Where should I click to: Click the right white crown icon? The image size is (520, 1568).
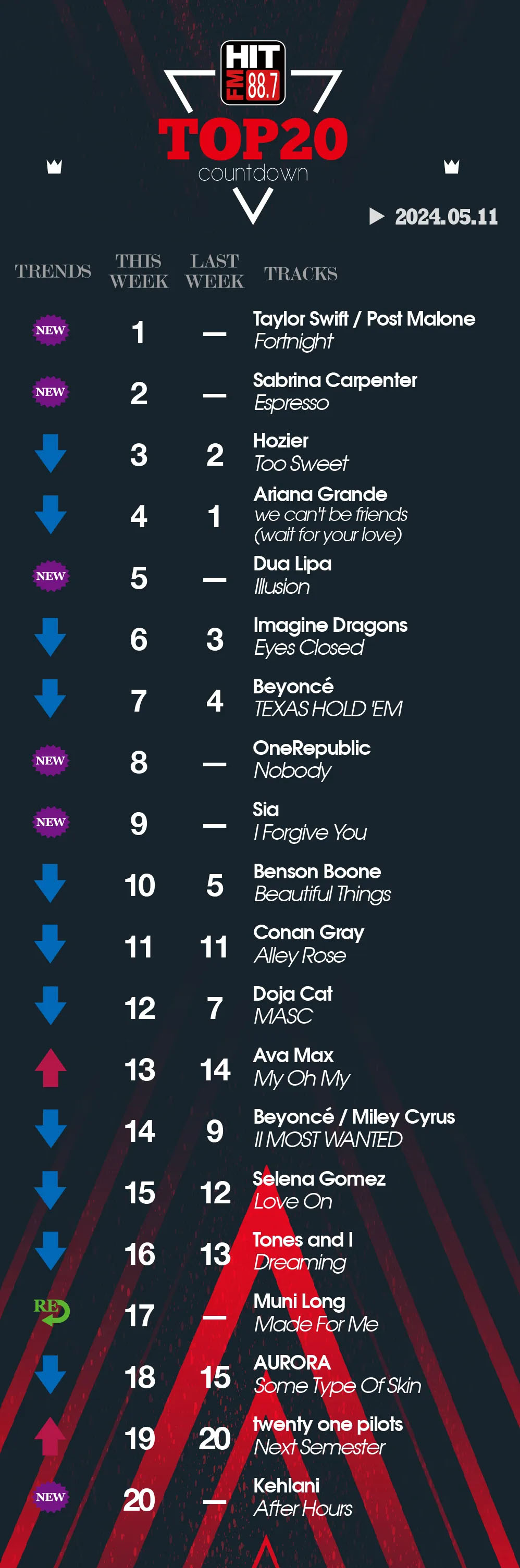[x=451, y=166]
